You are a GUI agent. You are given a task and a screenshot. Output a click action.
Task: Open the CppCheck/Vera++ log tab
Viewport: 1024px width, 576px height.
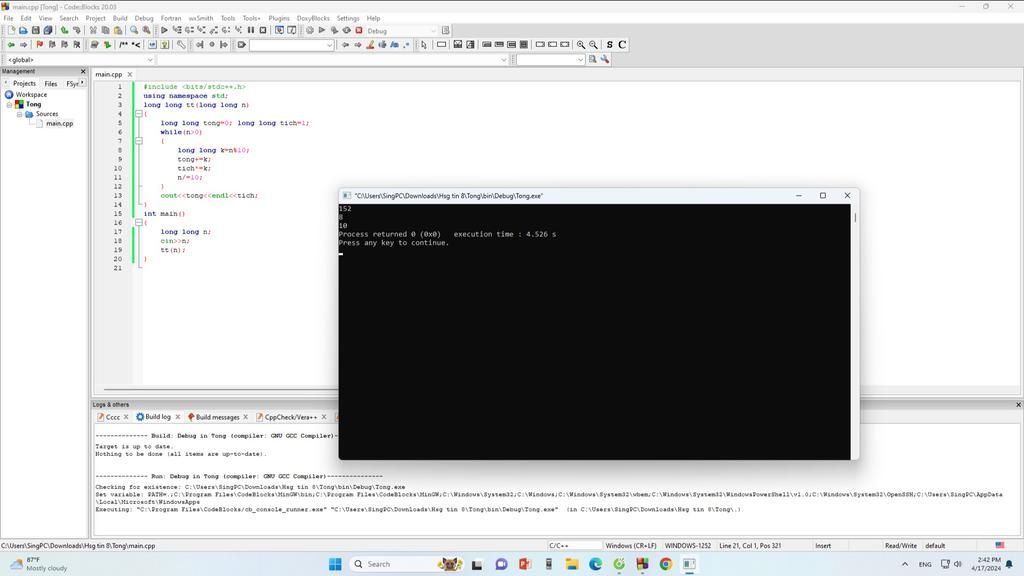click(x=291, y=417)
